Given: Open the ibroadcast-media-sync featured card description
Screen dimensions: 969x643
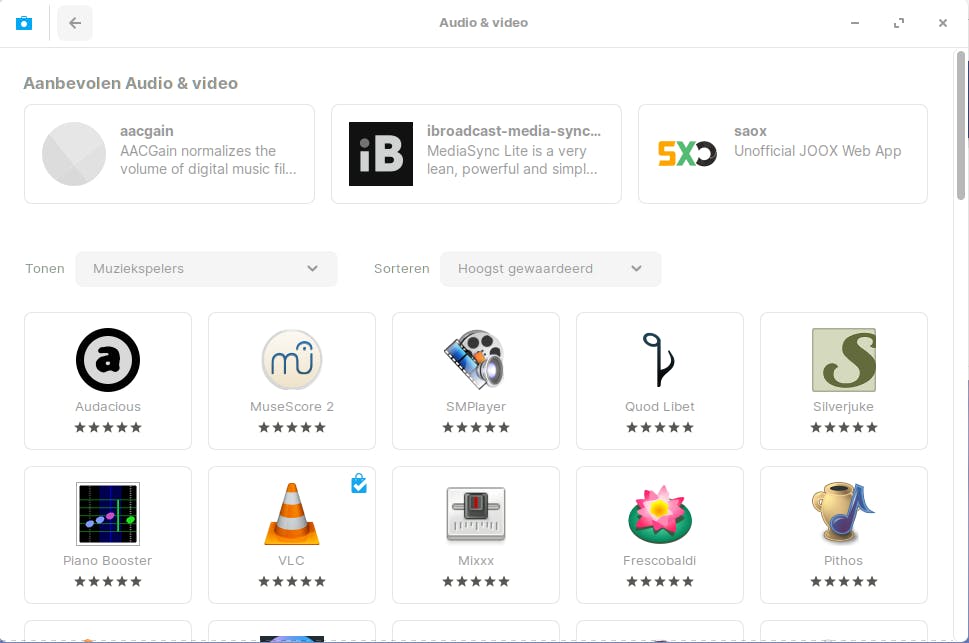Looking at the screenshot, I should (x=512, y=160).
